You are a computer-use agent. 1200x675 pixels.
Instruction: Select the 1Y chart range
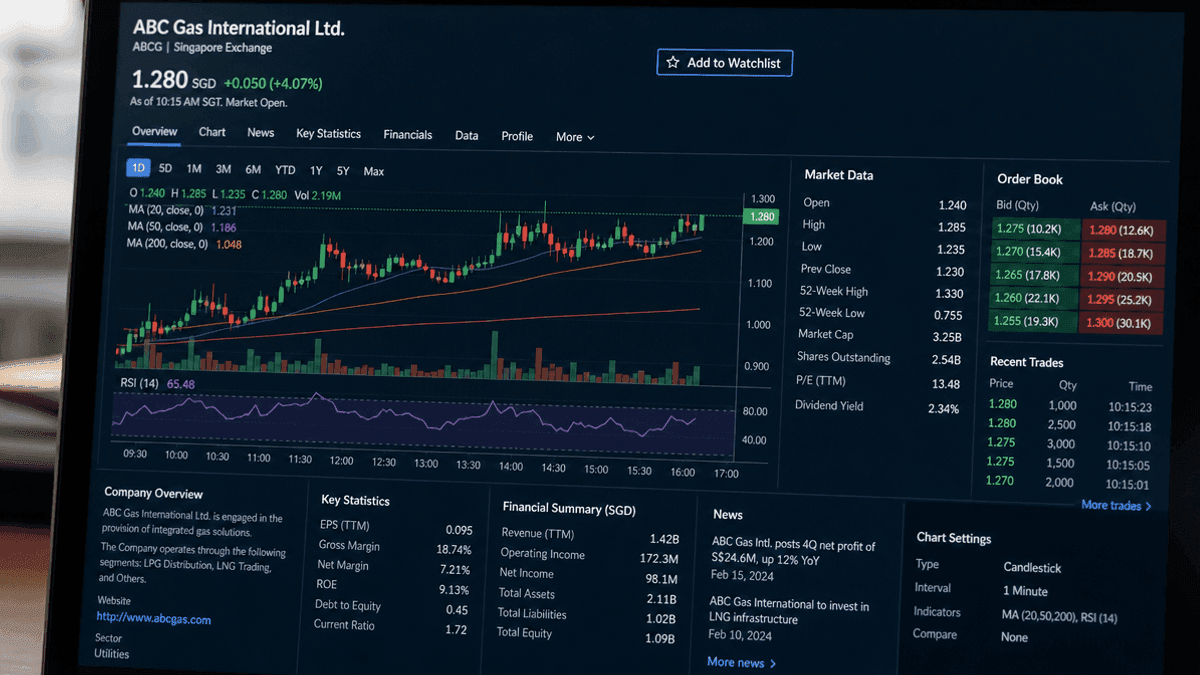pyautogui.click(x=316, y=171)
